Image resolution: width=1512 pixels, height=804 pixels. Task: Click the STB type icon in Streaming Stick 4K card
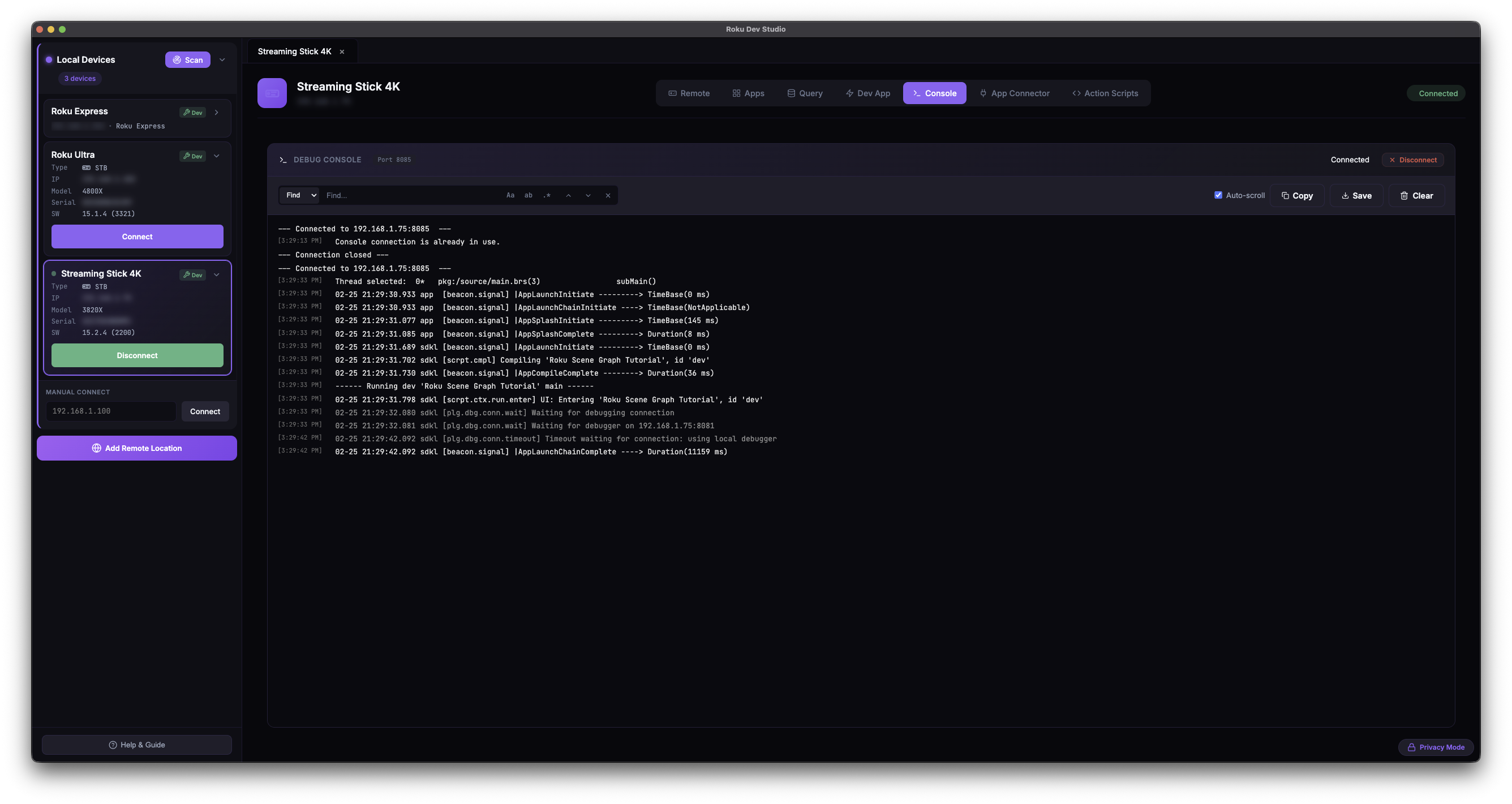click(x=86, y=287)
